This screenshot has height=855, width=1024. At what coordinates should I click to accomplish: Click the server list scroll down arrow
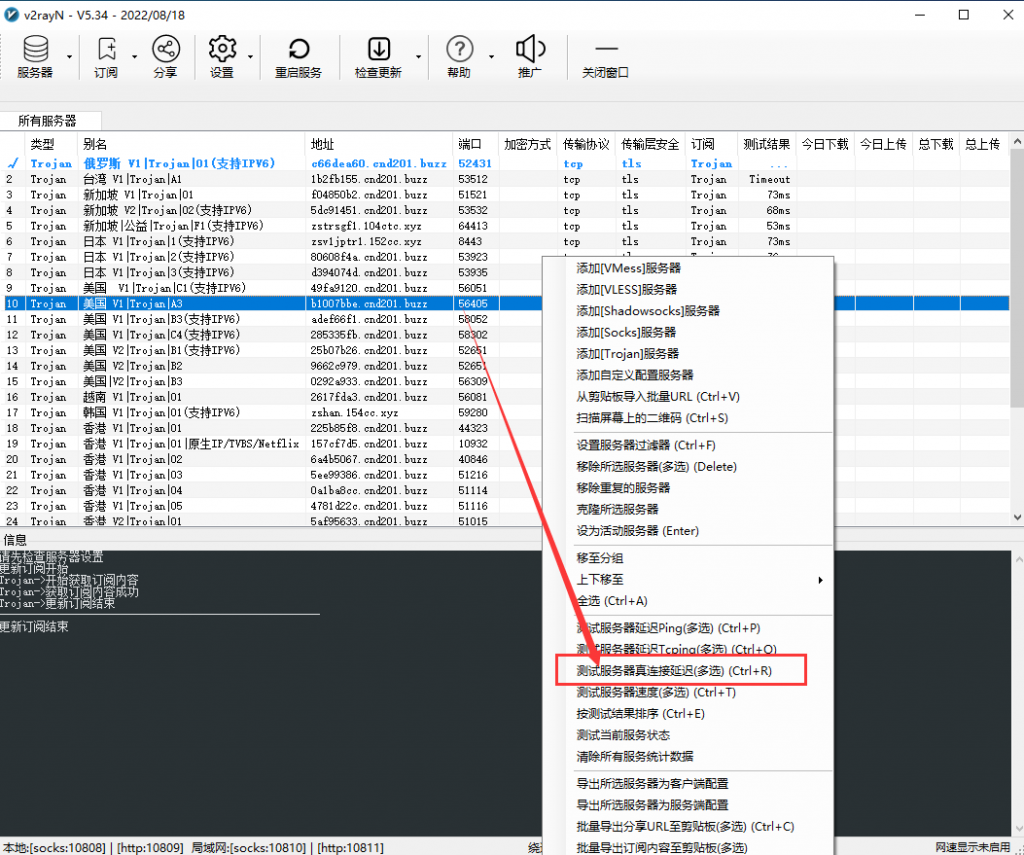point(1017,517)
